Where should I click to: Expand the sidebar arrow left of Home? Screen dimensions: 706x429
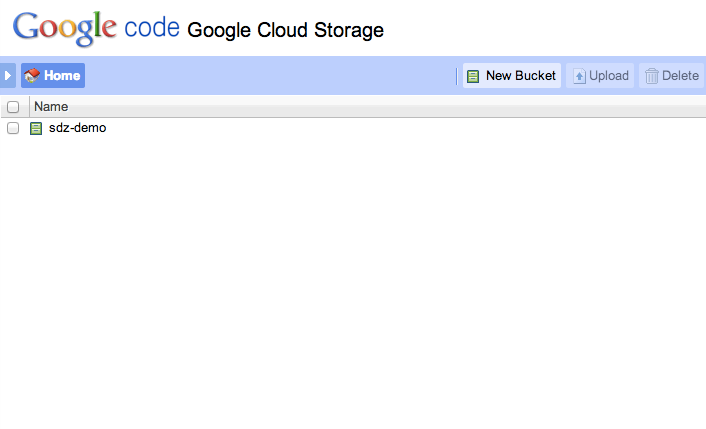click(8, 75)
